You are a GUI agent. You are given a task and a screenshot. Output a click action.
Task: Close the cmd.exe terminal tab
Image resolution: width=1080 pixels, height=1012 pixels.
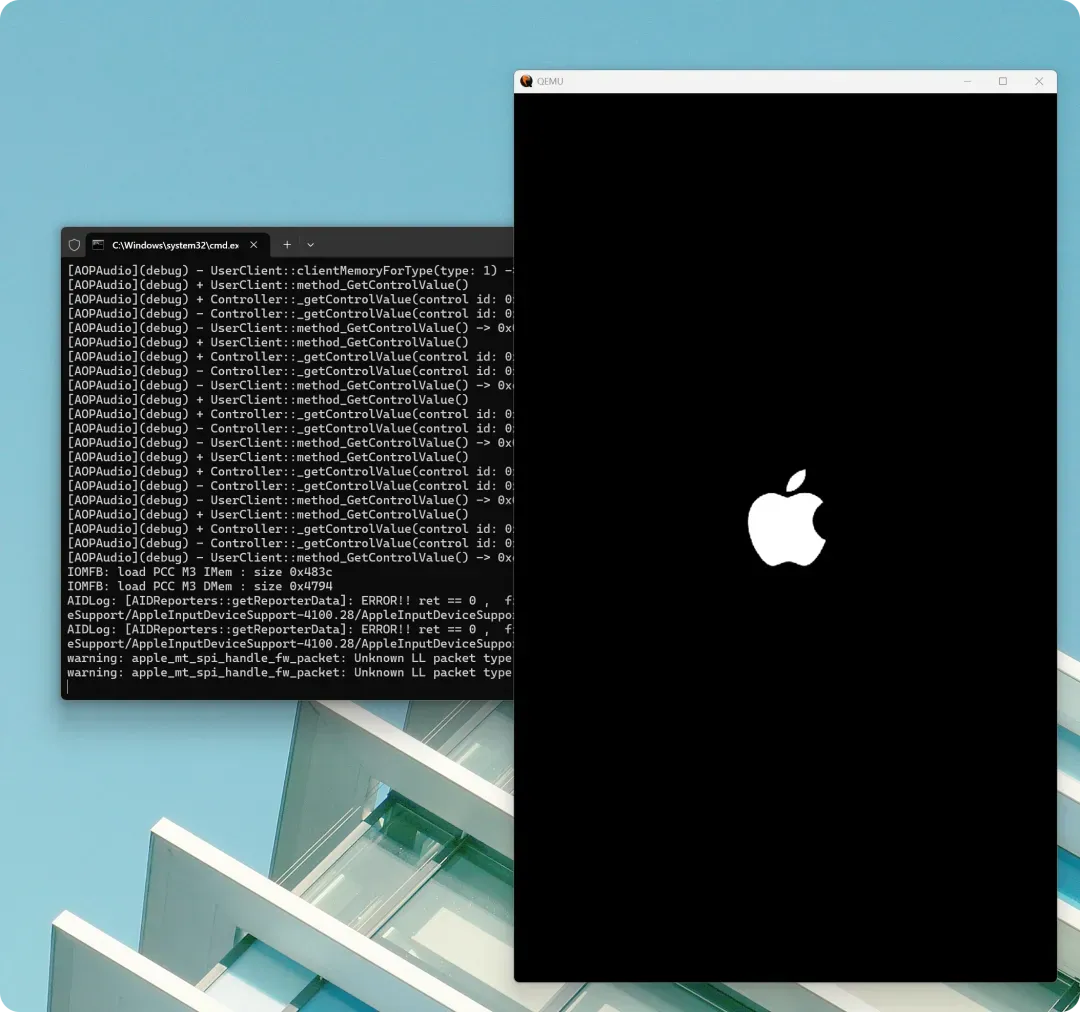click(x=253, y=245)
